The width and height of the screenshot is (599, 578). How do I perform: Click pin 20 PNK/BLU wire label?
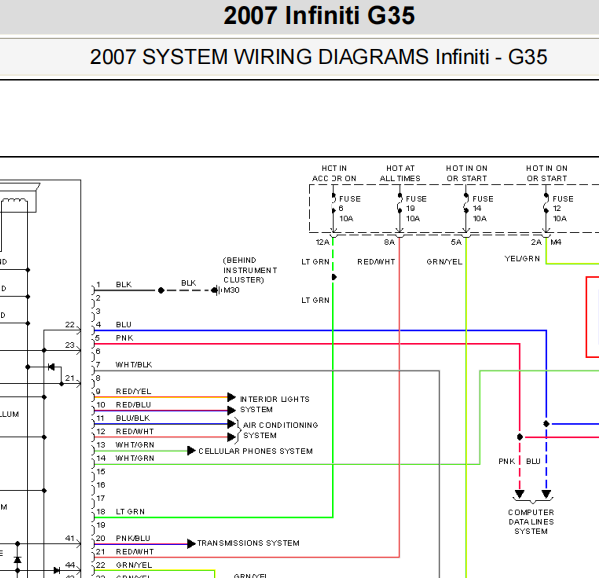pyautogui.click(x=133, y=539)
